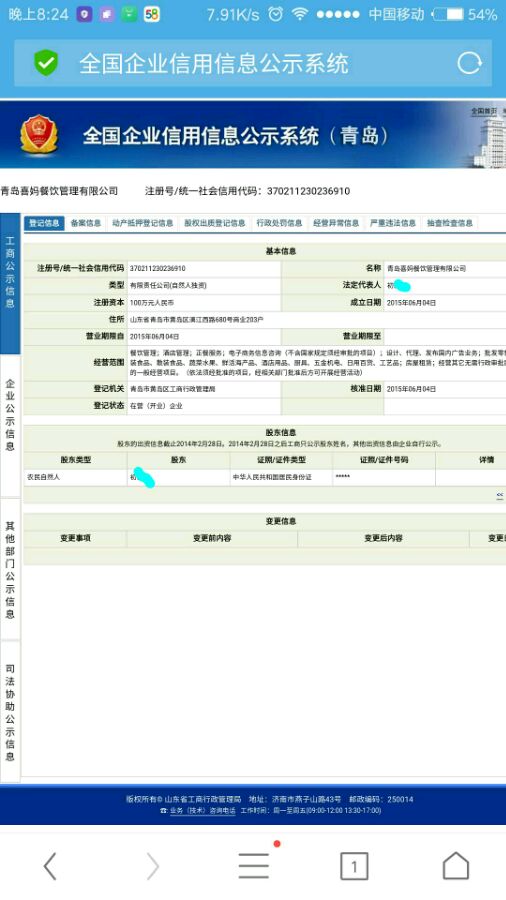Click the 业务（技术）咨询电话 footer link
The height and width of the screenshot is (900, 506).
click(x=203, y=810)
